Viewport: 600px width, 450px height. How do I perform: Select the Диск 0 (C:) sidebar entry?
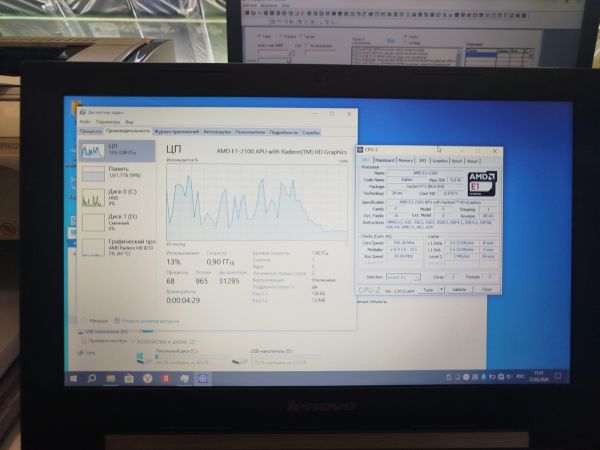117,197
